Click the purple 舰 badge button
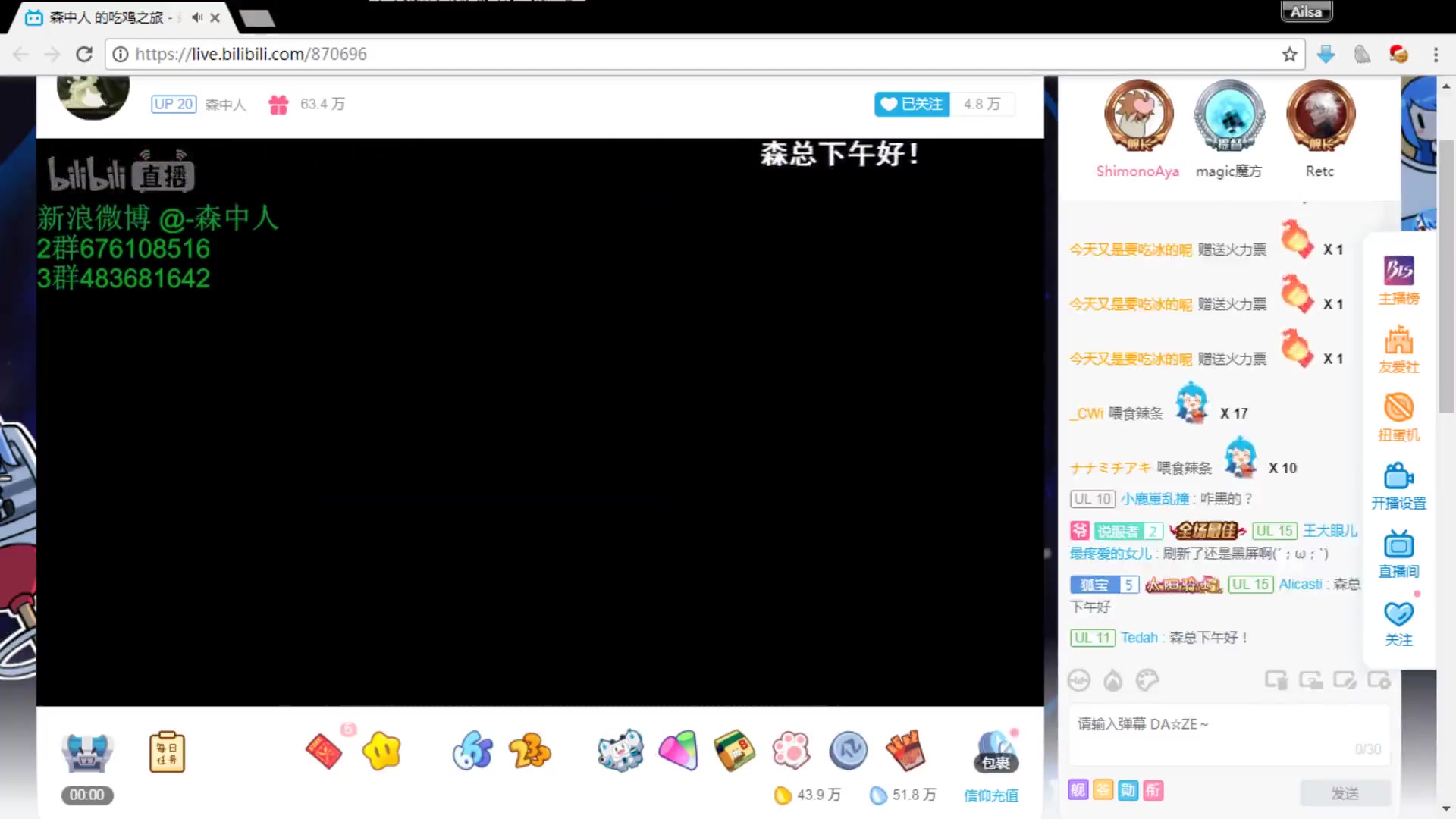This screenshot has width=1456, height=819. pyautogui.click(x=1078, y=790)
